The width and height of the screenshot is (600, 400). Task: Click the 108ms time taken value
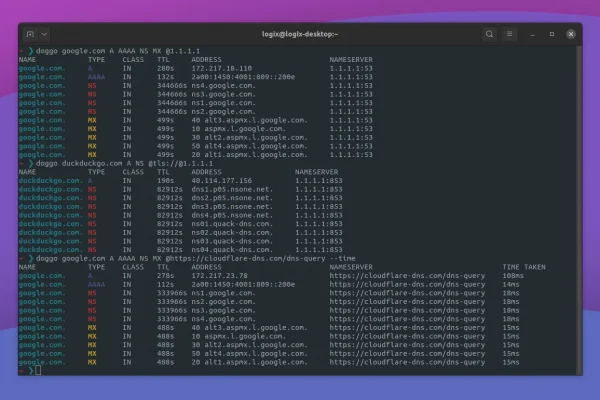click(513, 276)
